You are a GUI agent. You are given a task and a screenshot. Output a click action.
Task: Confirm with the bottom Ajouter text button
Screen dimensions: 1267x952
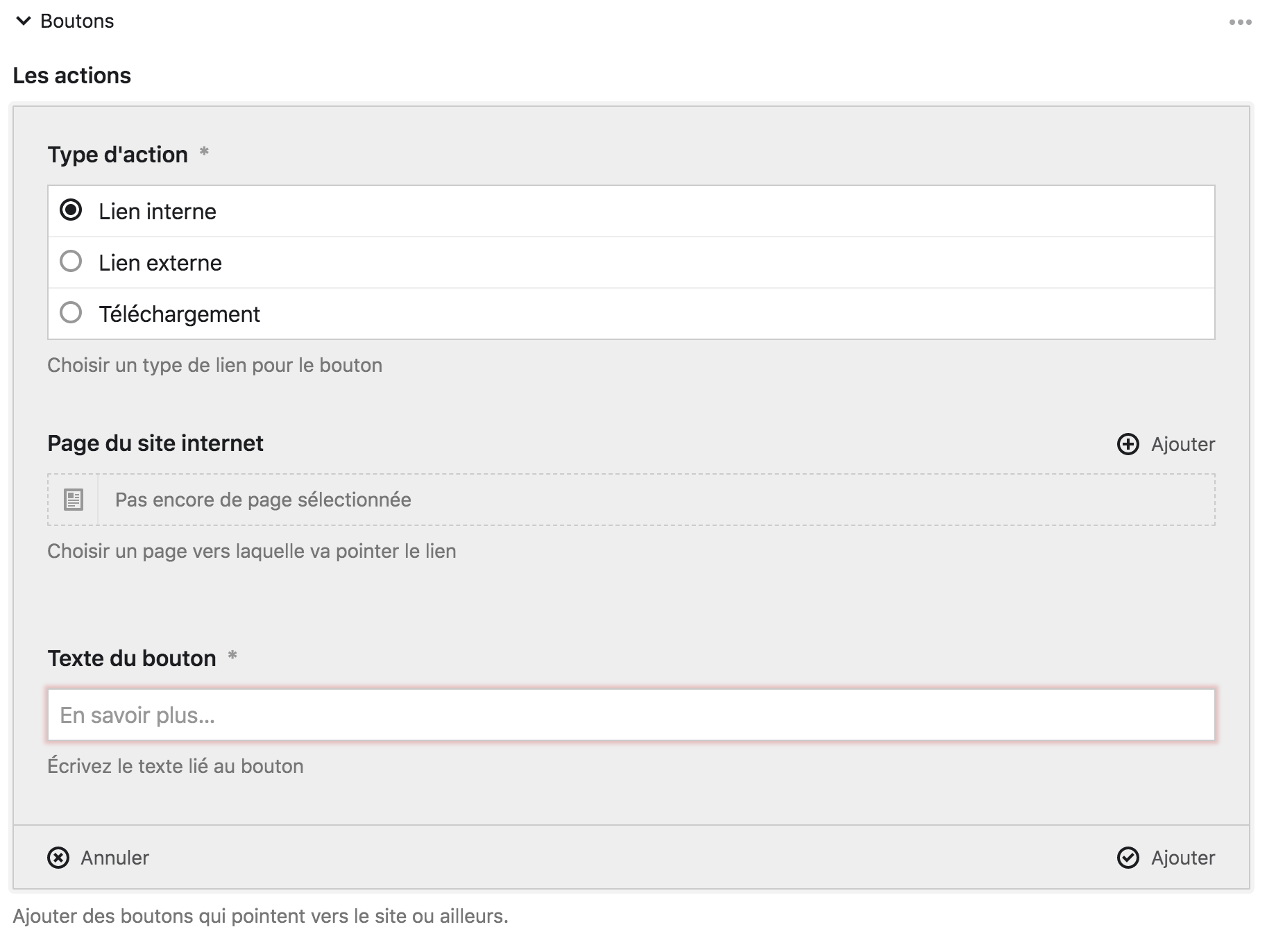[1182, 858]
